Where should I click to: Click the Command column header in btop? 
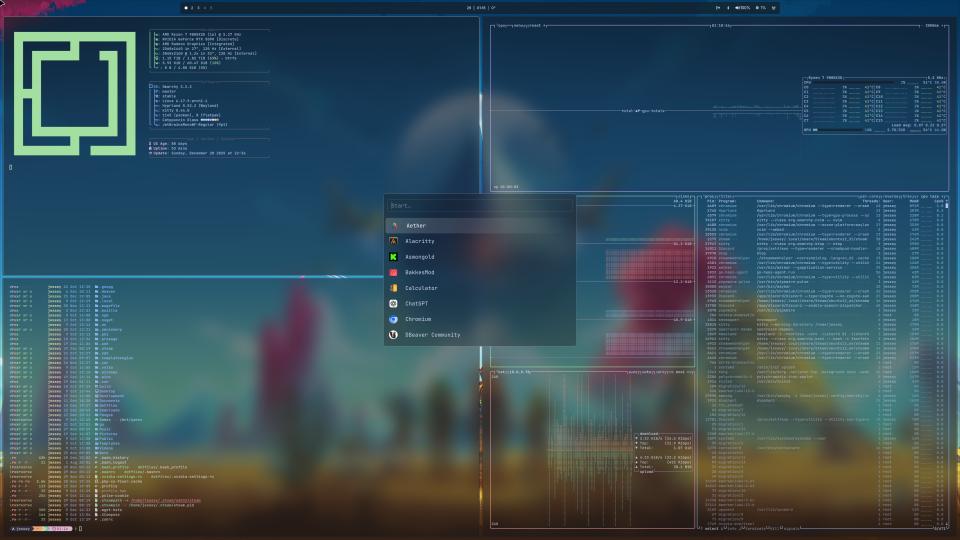point(766,201)
